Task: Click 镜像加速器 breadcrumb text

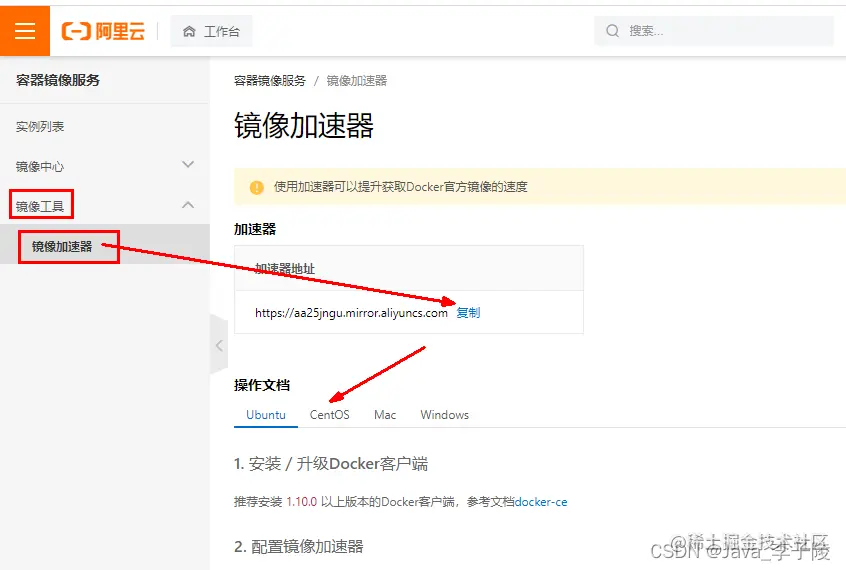Action: click(357, 81)
